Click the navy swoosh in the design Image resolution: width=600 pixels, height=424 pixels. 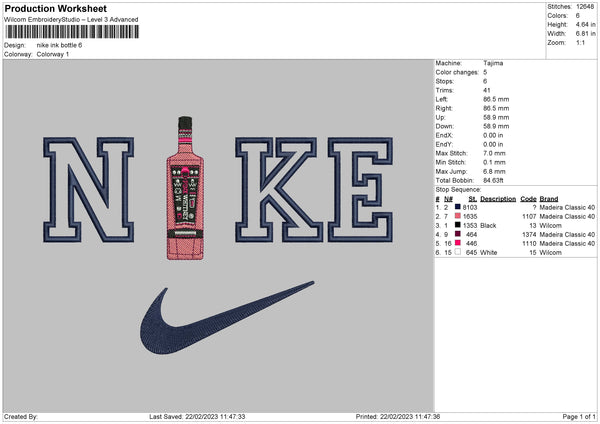pos(227,318)
